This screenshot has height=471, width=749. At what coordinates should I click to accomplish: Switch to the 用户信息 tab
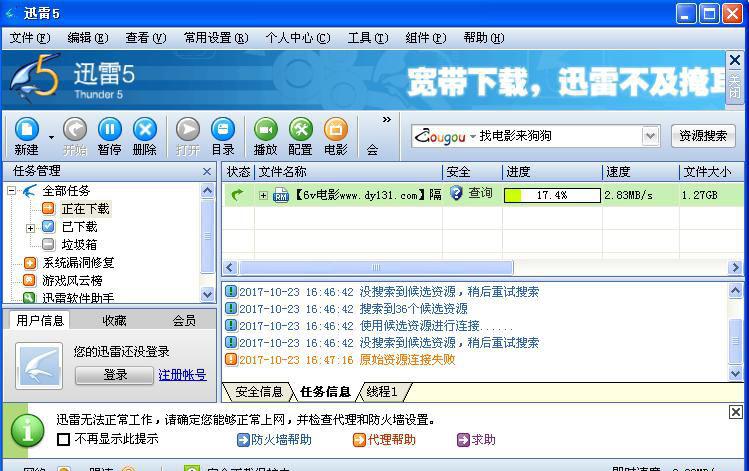coord(40,320)
